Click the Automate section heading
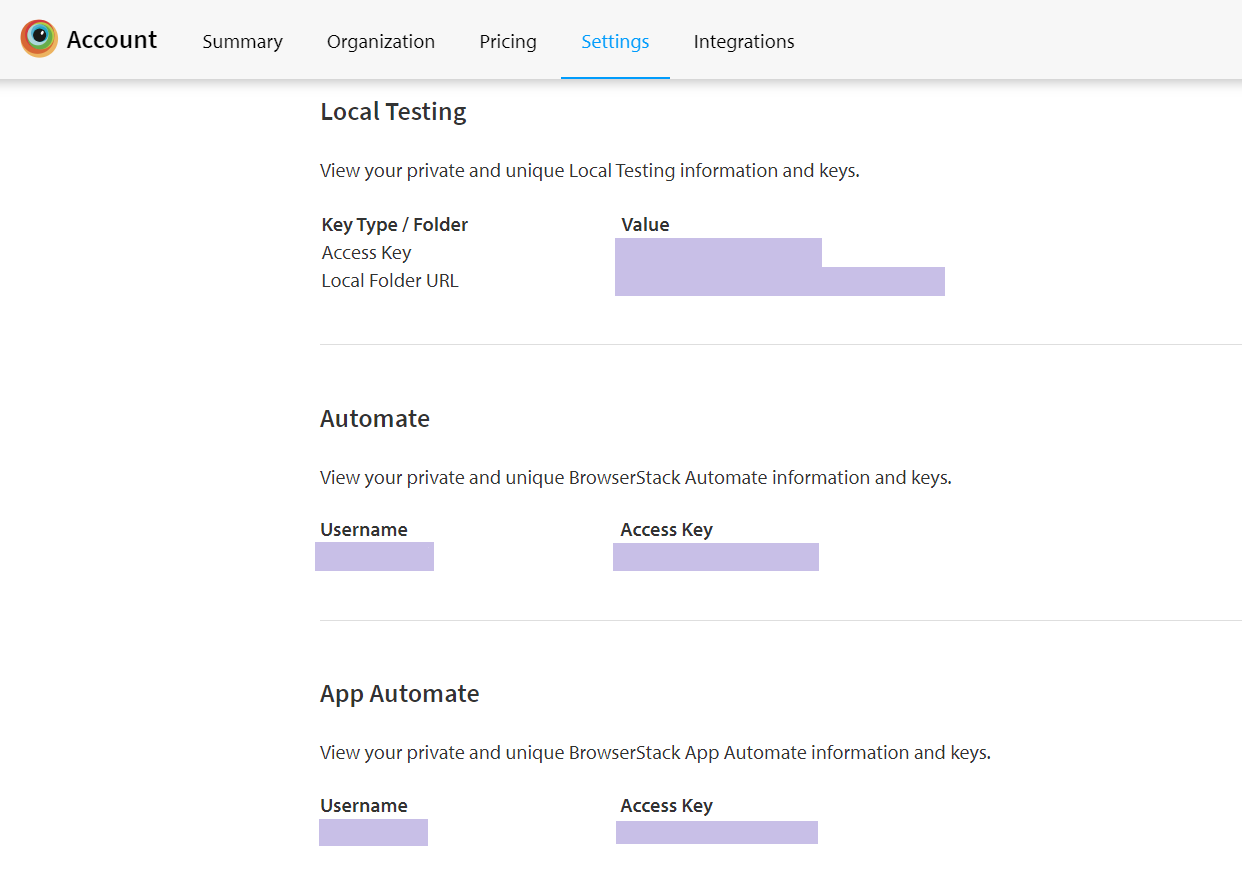 pos(375,419)
